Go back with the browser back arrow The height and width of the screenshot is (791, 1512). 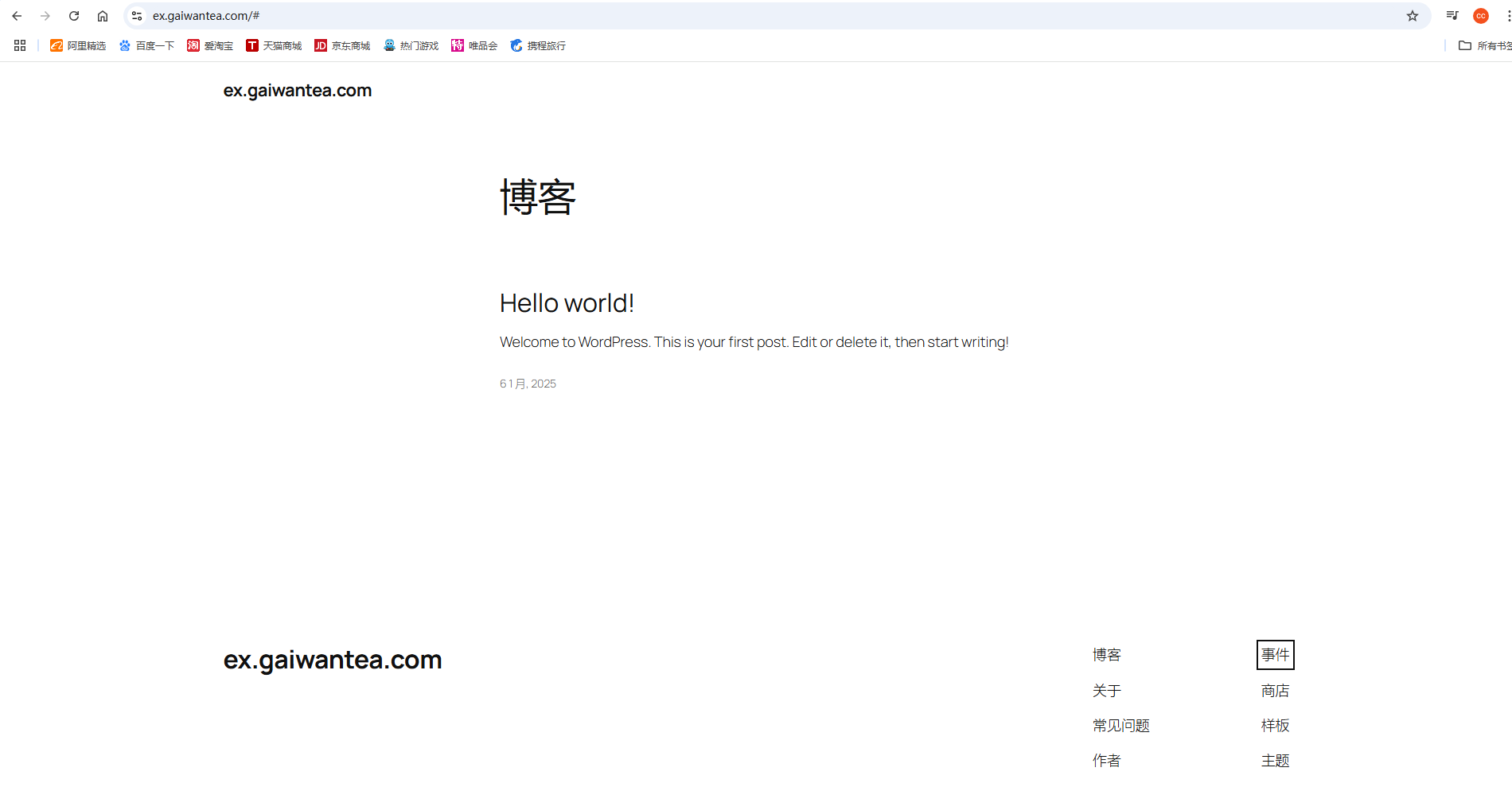pyautogui.click(x=17, y=16)
